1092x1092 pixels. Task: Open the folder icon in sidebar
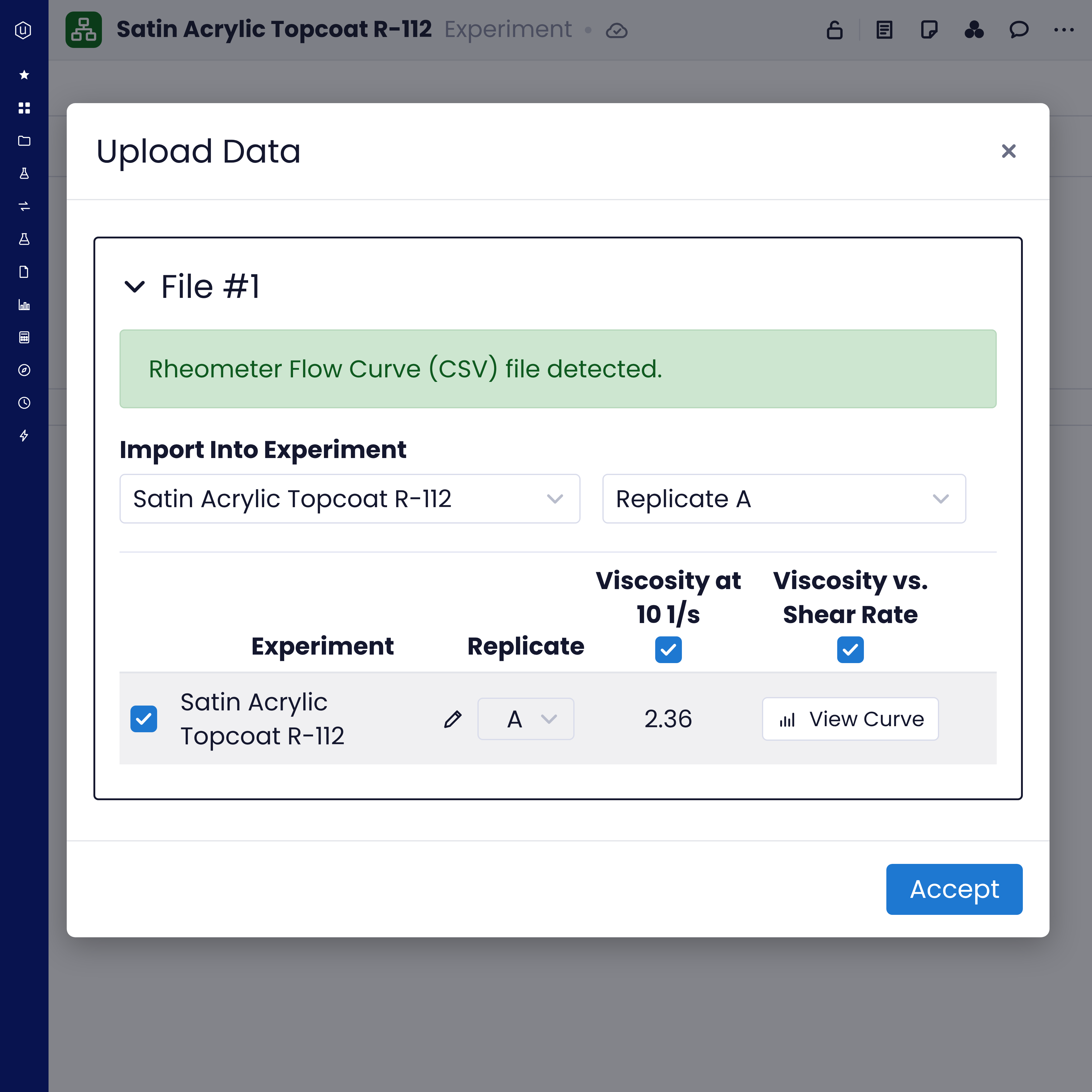click(x=24, y=140)
